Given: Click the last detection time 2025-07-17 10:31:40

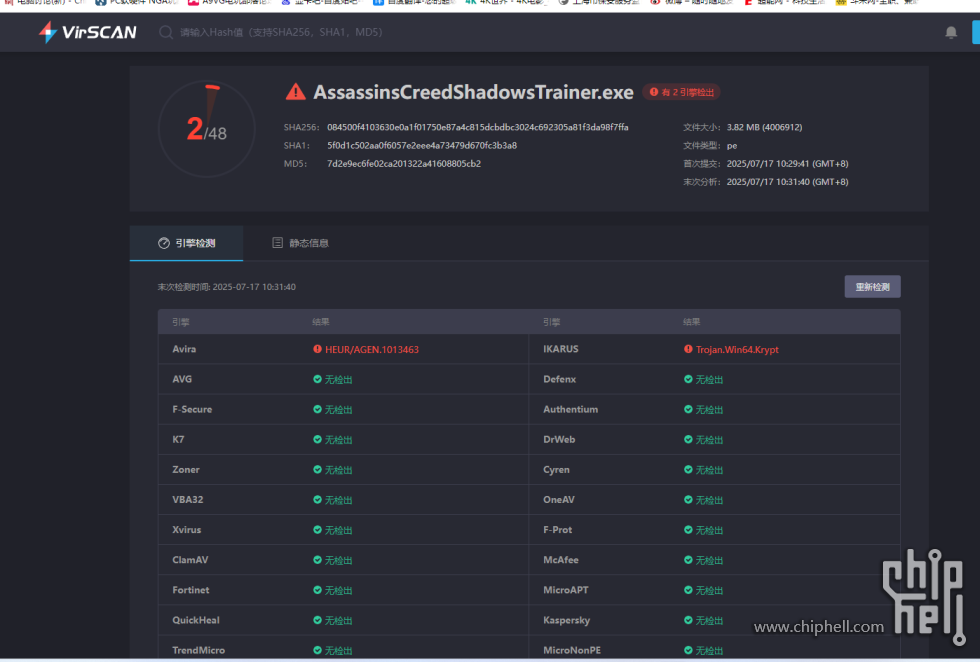Looking at the screenshot, I should click(254, 287).
